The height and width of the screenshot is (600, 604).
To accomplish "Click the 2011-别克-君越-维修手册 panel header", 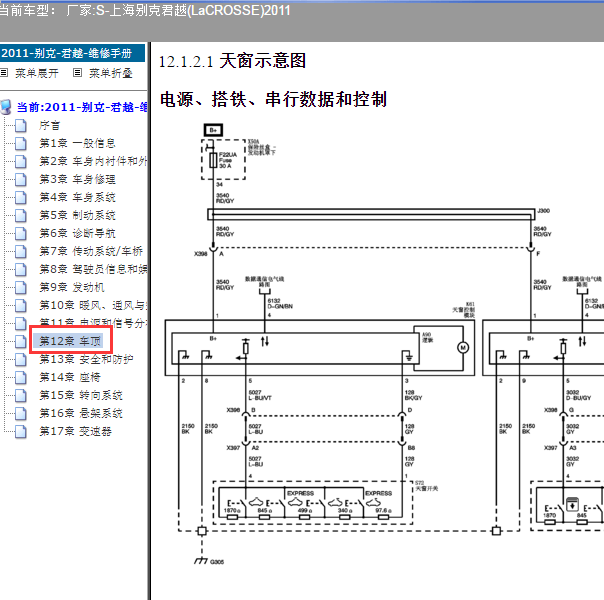I will [72, 53].
